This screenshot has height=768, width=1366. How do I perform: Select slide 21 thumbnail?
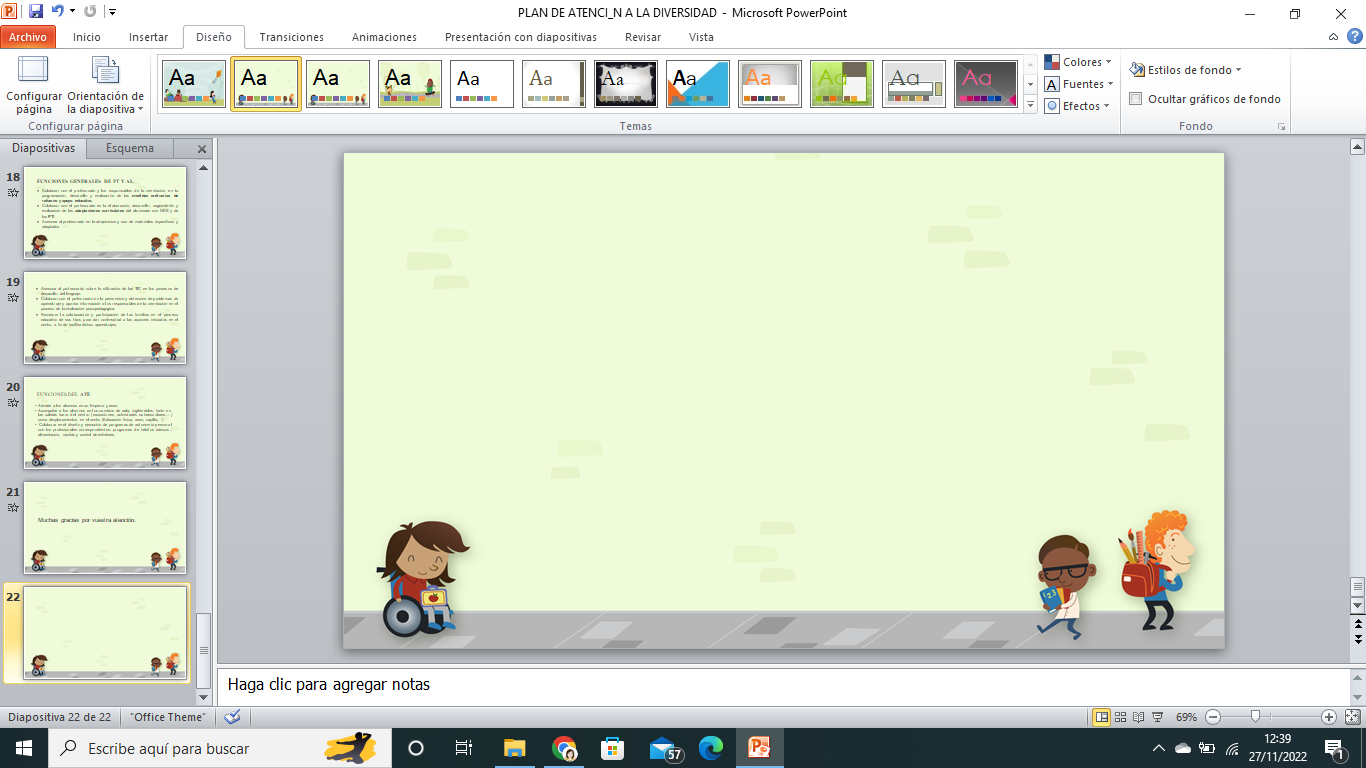(105, 527)
